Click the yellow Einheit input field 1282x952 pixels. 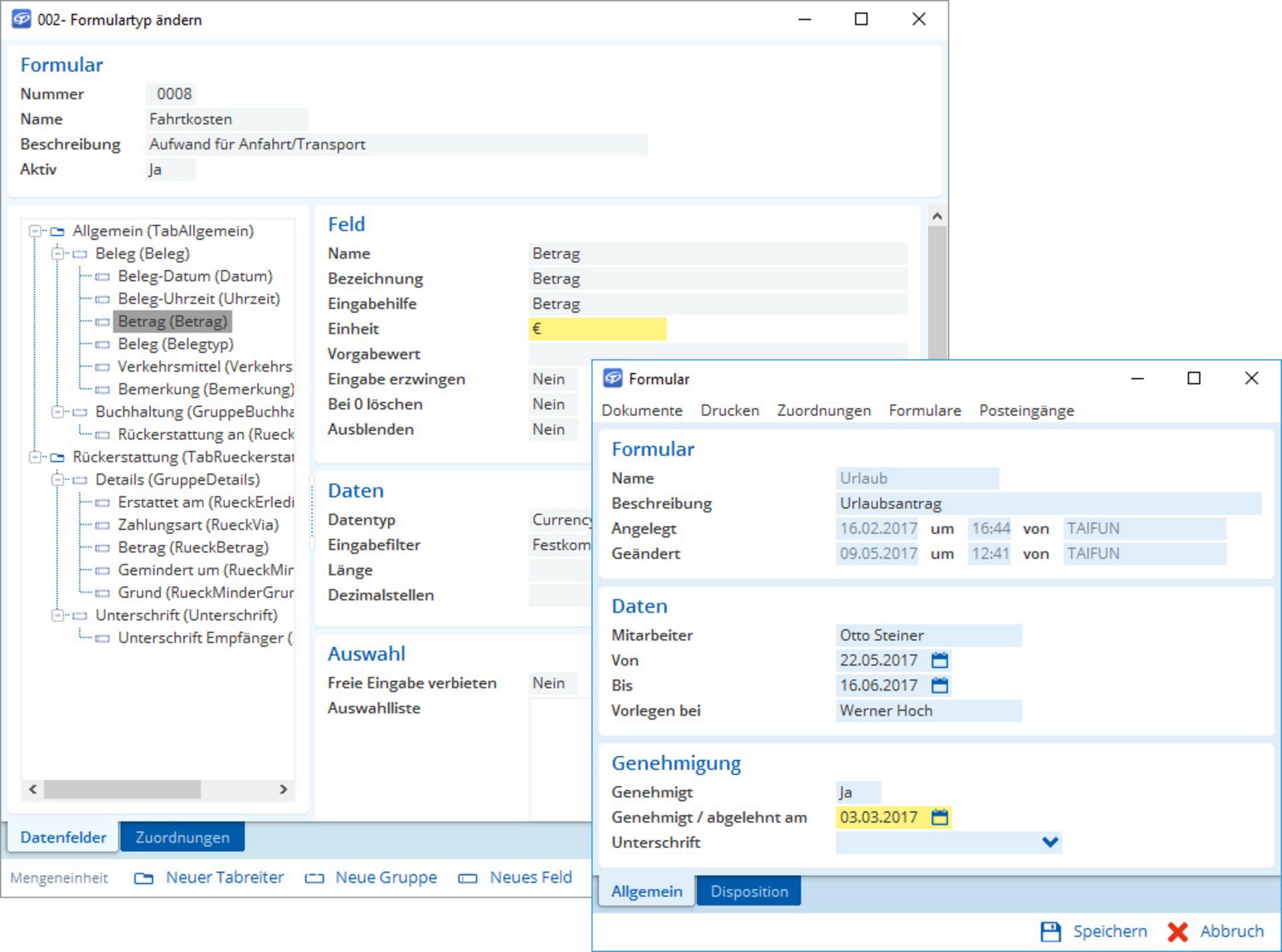point(597,329)
